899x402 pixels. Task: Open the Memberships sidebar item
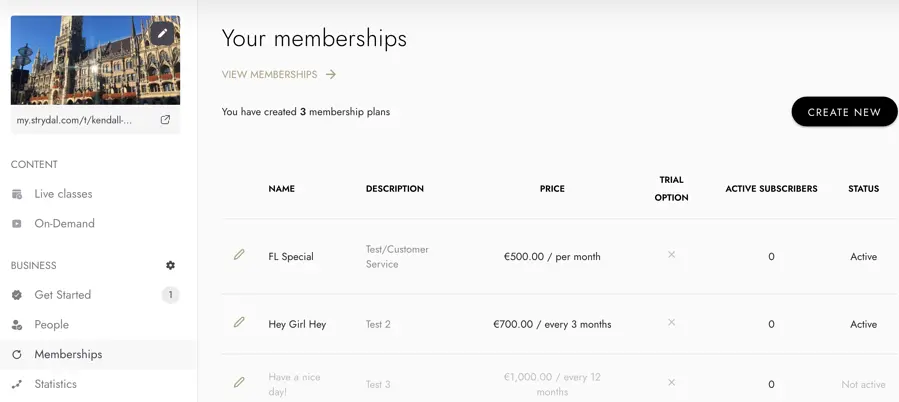68,354
